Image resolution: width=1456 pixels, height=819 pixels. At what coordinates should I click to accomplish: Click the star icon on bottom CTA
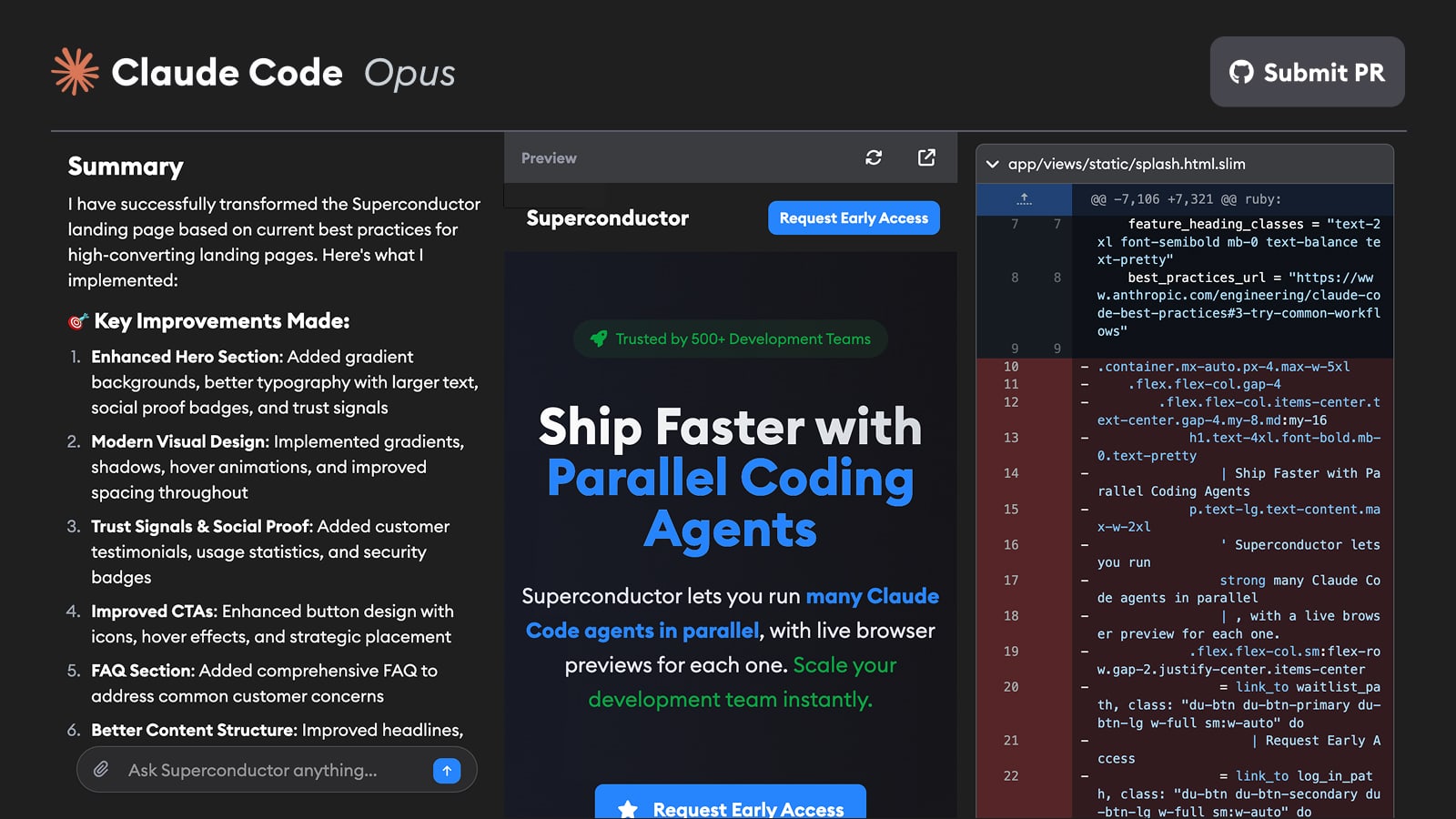click(x=628, y=809)
